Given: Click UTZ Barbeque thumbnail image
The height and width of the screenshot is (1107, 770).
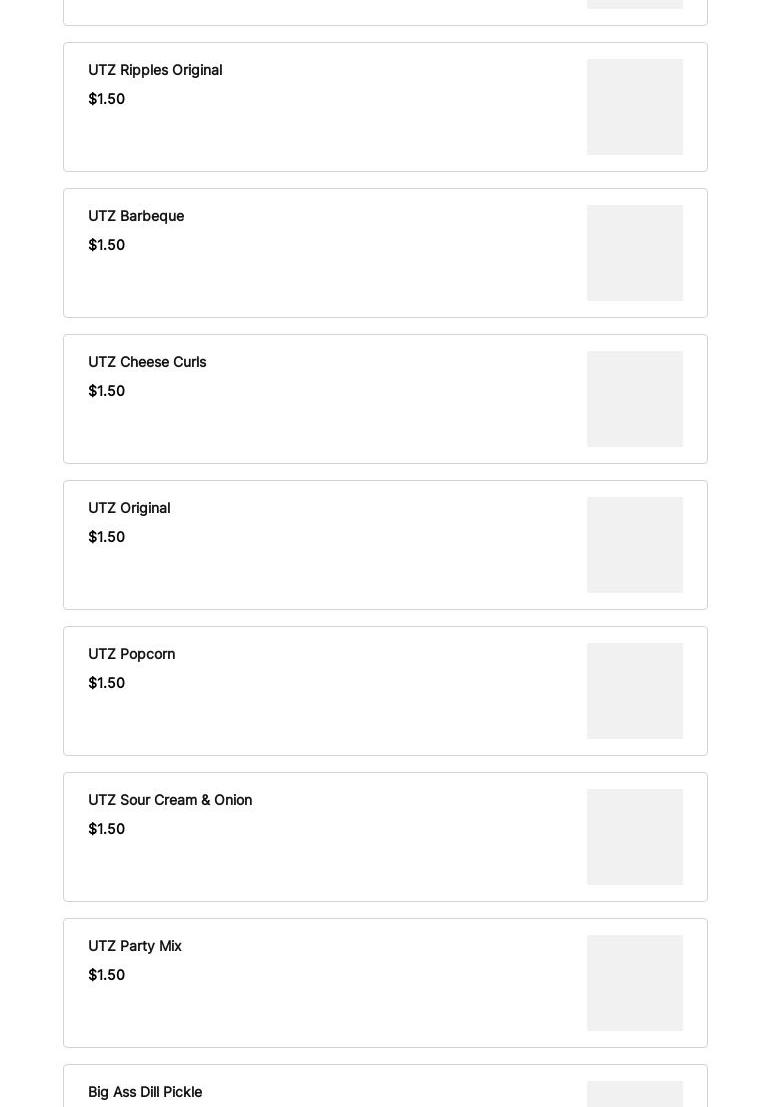Looking at the screenshot, I should point(634,253).
